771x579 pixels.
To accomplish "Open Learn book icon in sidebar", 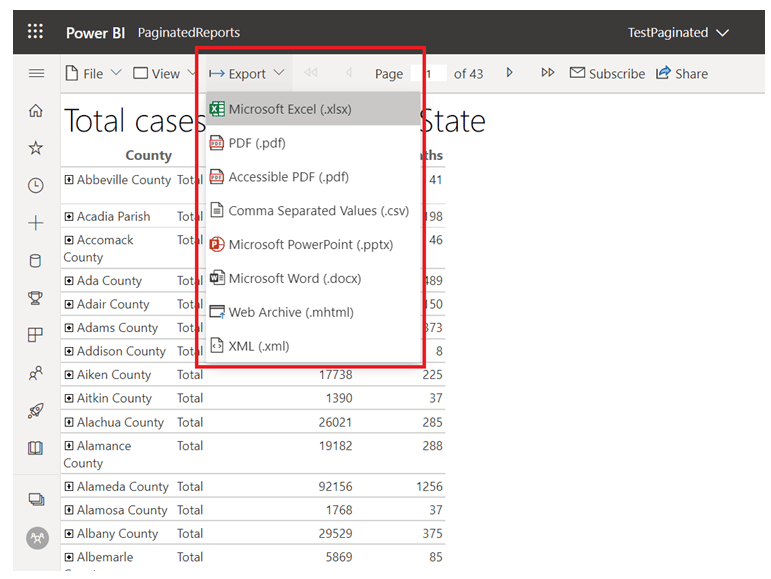I will (x=35, y=448).
